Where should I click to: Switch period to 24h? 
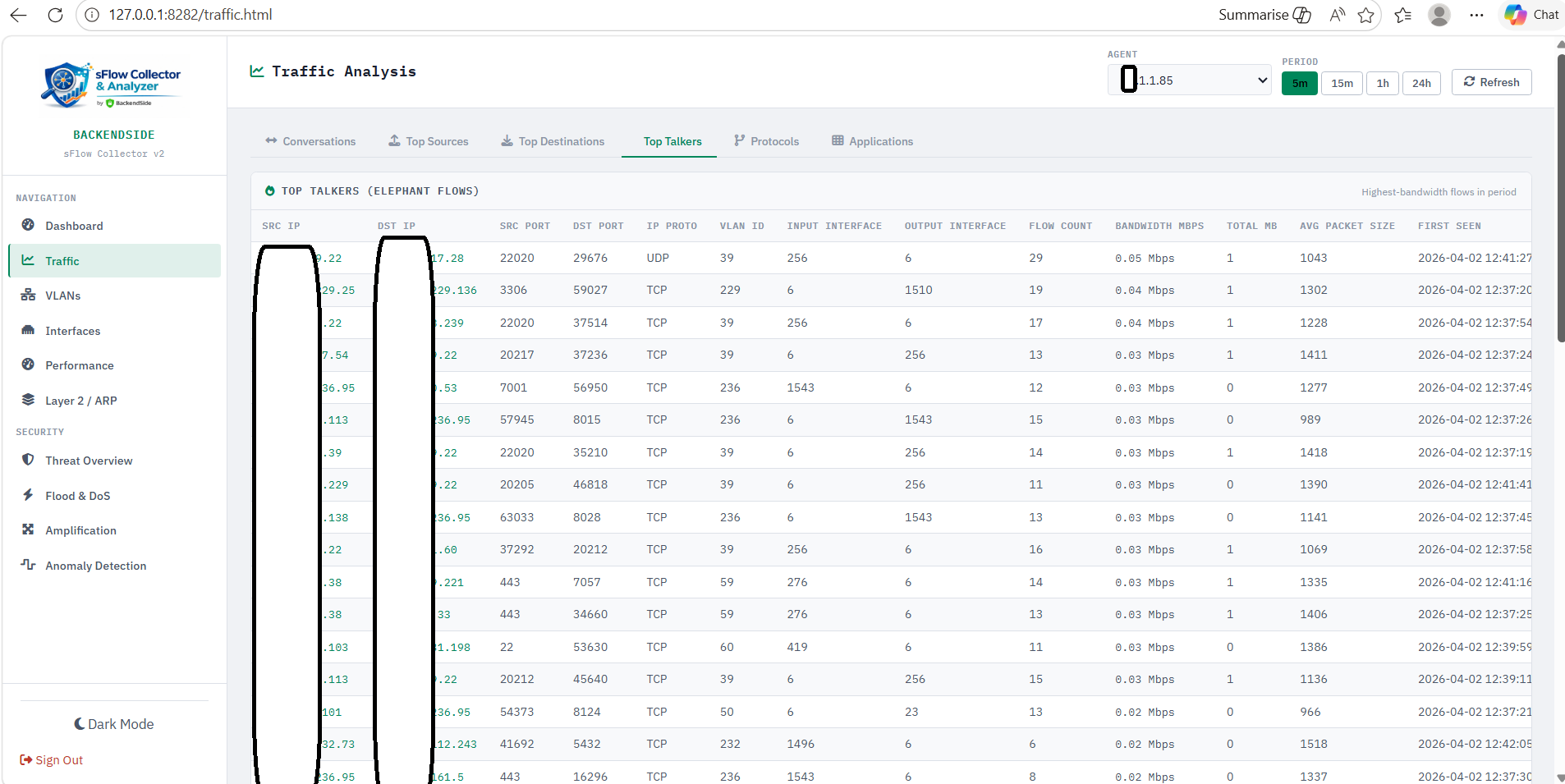1421,83
